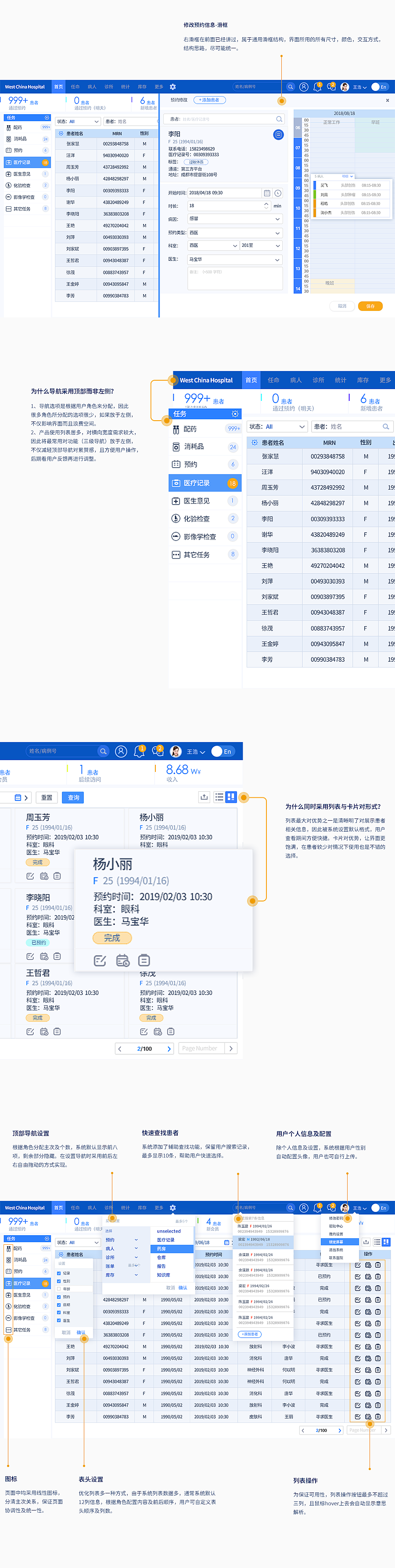This screenshot has width=395, height=1568.
Task: Switch to 诊所 tab in the enlarged nav bar
Action: coord(318,380)
